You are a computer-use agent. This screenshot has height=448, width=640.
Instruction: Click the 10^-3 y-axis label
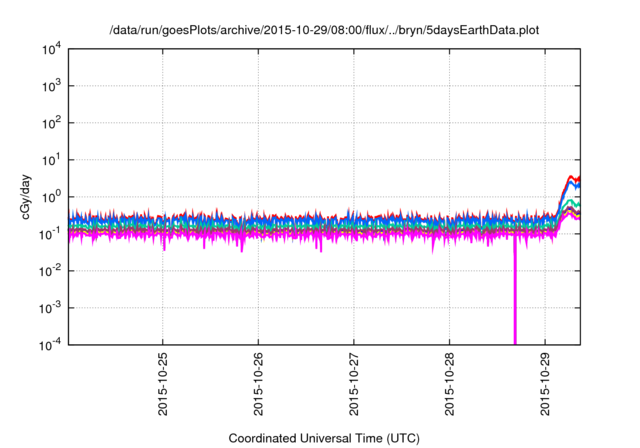click(51, 308)
